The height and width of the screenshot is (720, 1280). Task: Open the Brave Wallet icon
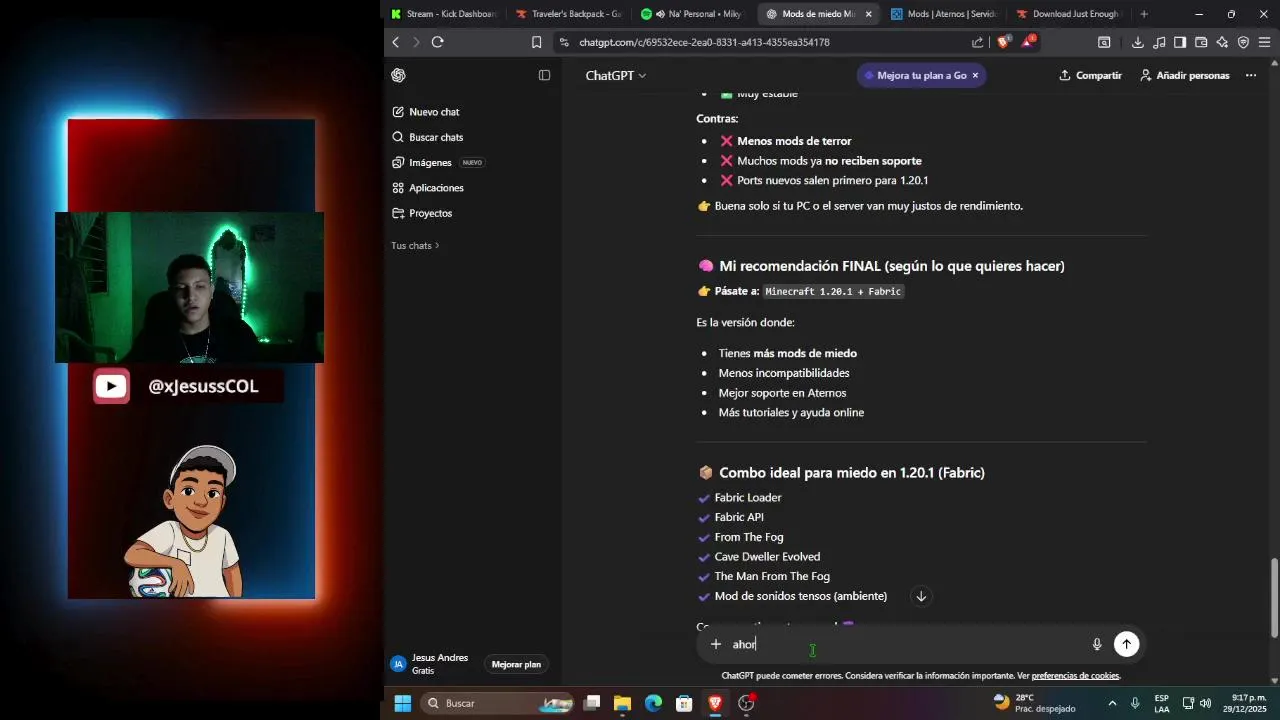pos(1201,42)
